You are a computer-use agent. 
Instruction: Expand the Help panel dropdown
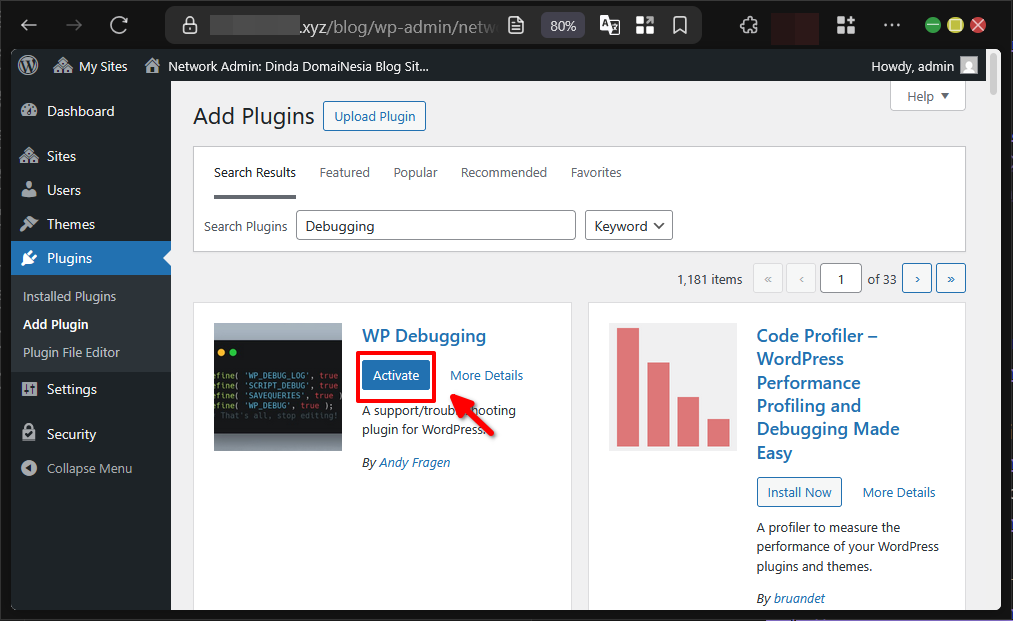(927, 95)
